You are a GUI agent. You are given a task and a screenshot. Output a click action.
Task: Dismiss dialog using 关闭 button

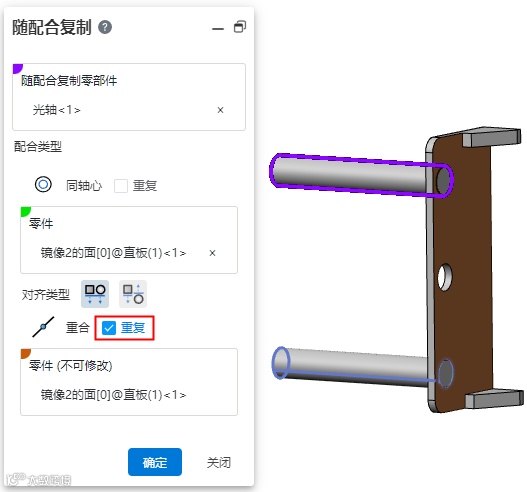[x=219, y=463]
